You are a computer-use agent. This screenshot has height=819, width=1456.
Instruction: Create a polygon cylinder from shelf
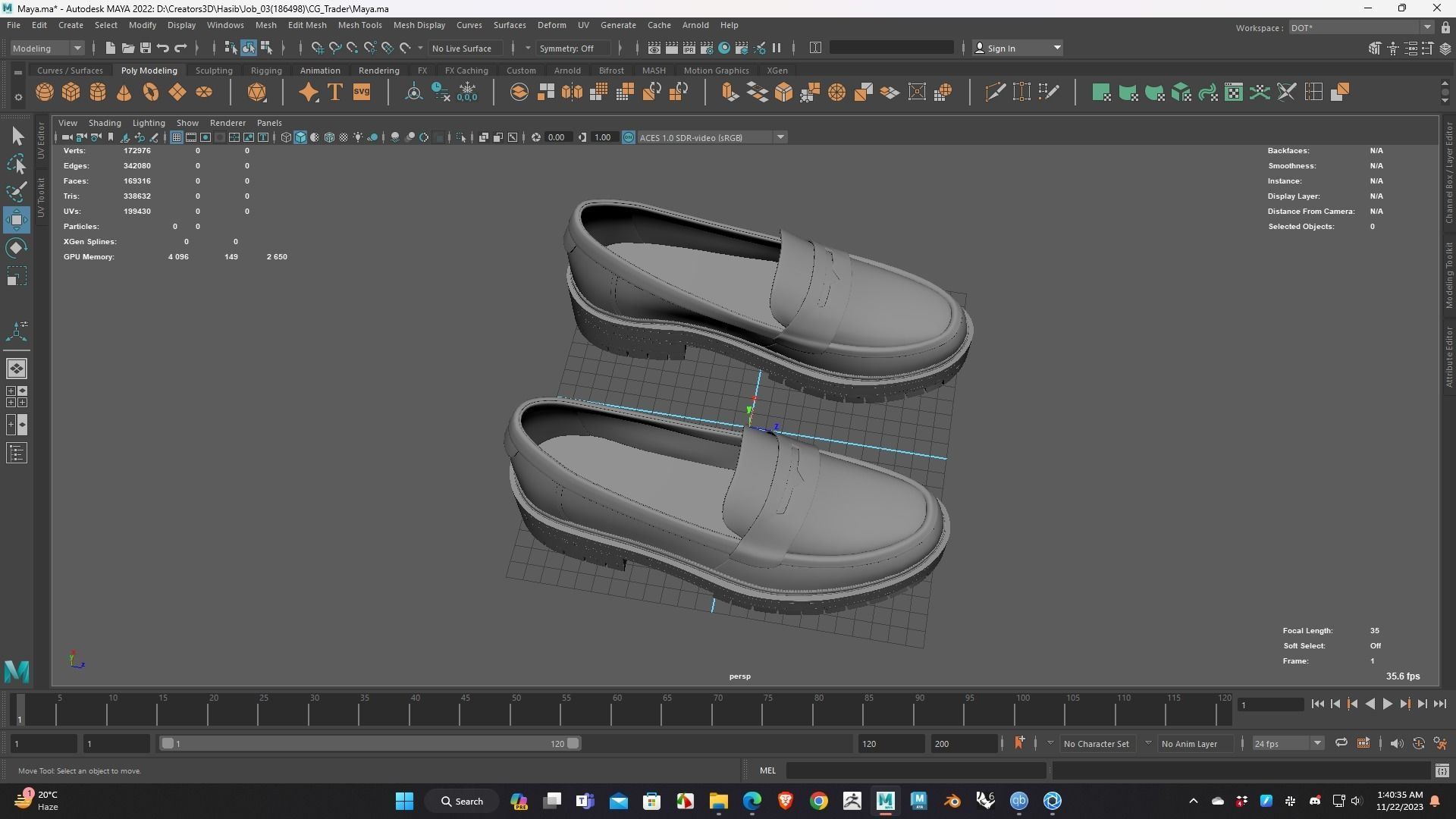coord(98,93)
